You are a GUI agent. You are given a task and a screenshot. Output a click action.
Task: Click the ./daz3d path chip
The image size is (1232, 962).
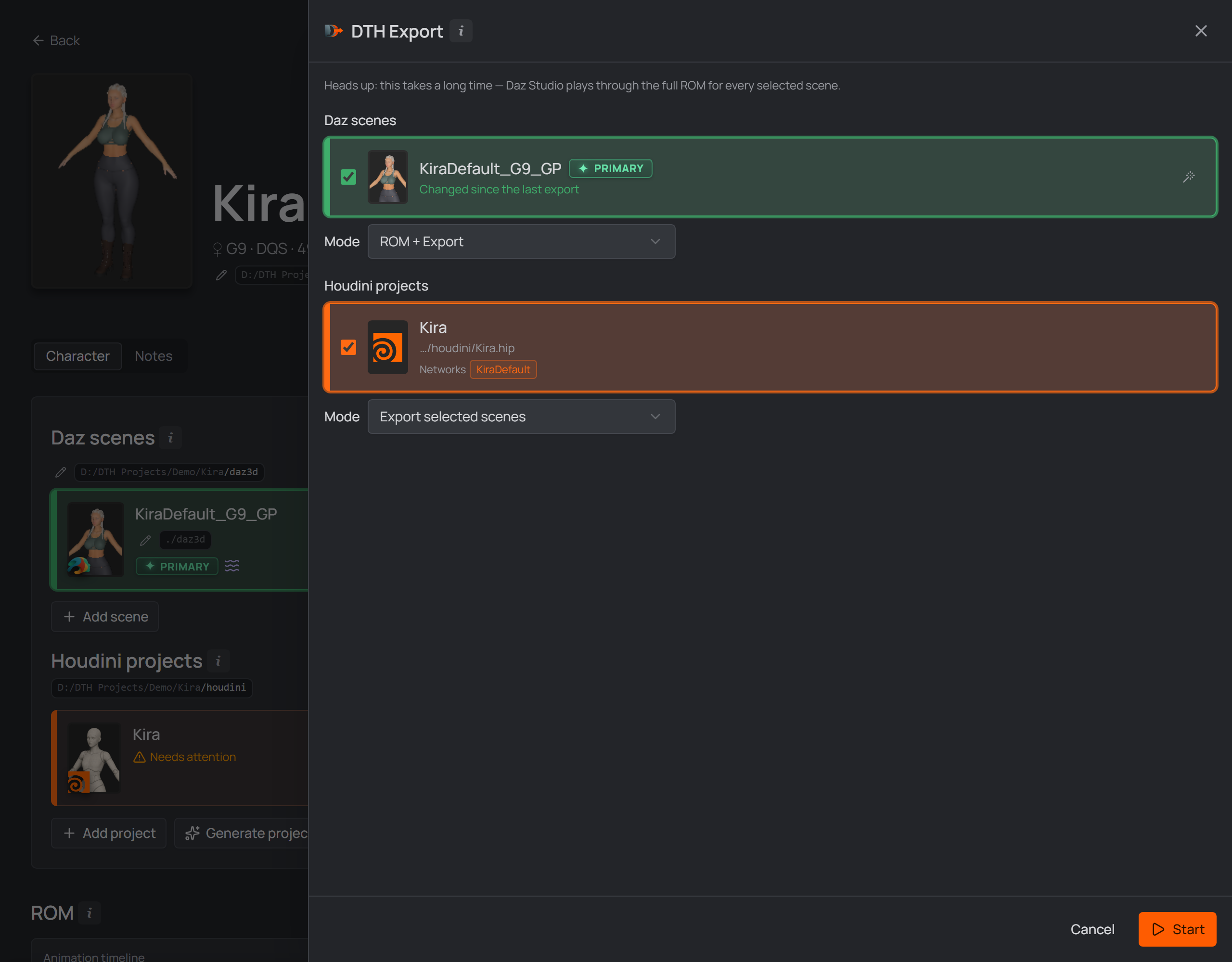[185, 540]
